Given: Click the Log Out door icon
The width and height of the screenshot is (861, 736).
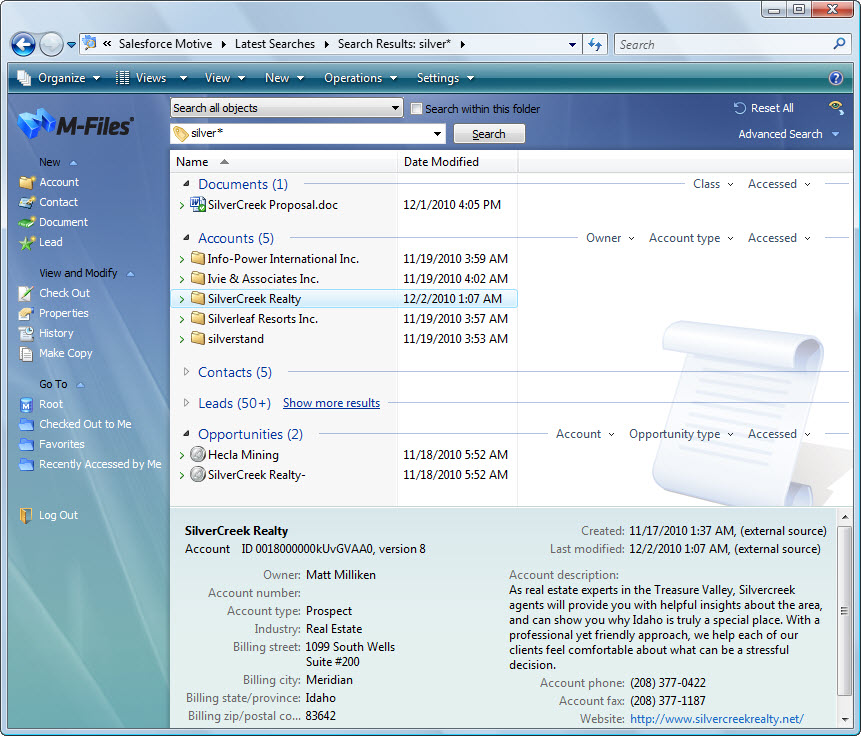Looking at the screenshot, I should tap(26, 515).
